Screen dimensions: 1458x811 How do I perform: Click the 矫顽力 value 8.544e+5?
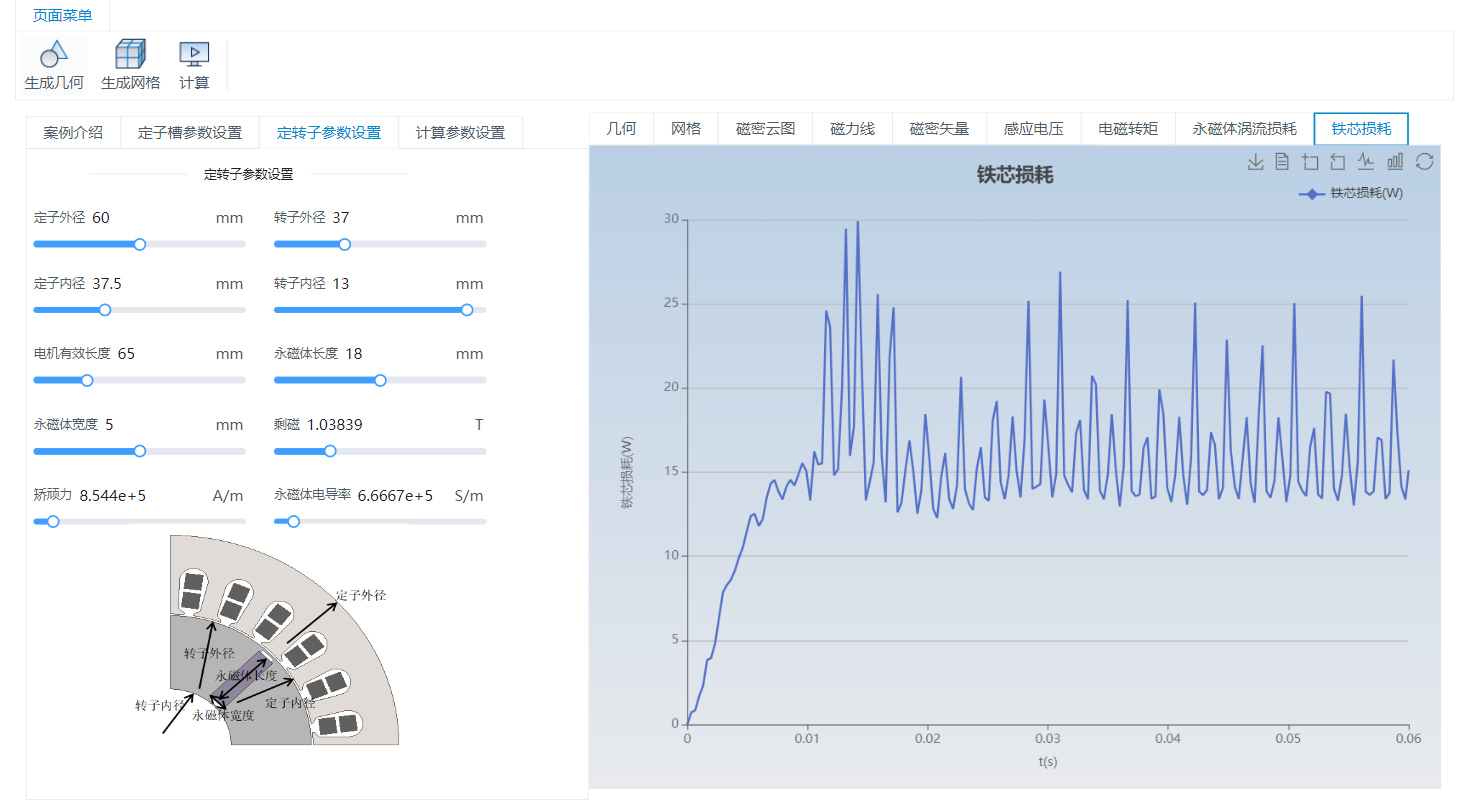(x=113, y=495)
